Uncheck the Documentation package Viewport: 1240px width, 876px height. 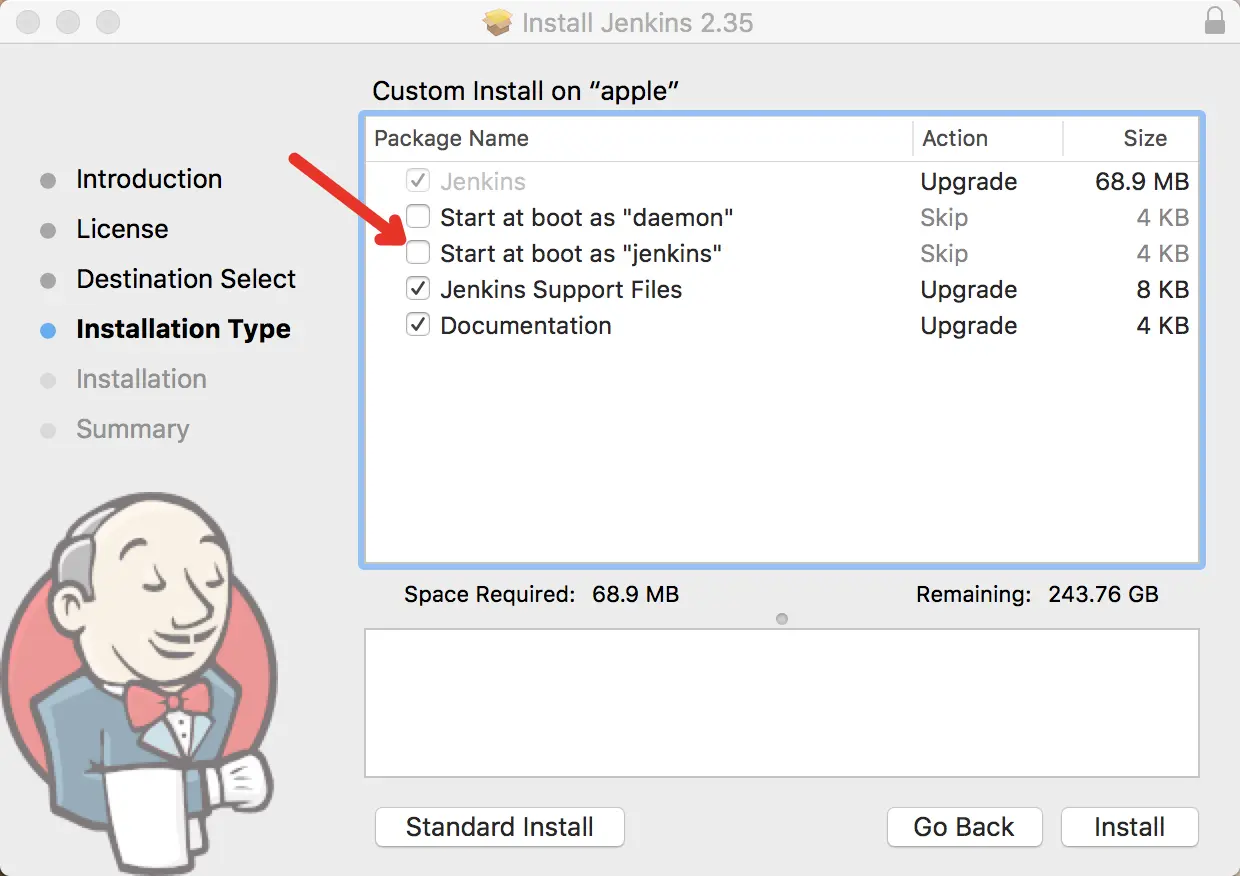[418, 325]
